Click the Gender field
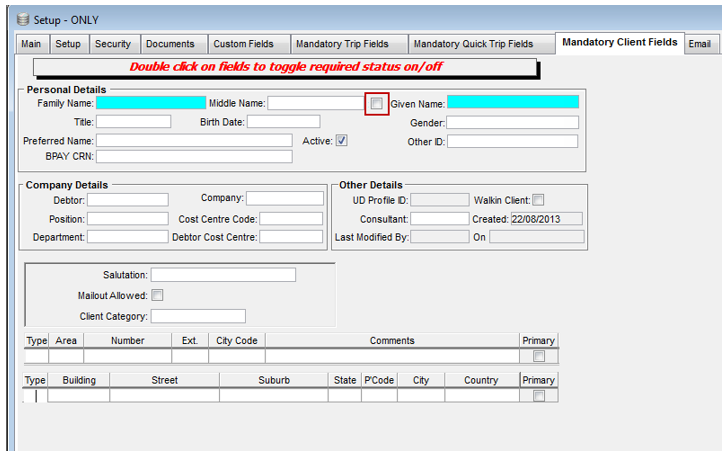The height and width of the screenshot is (459, 724). 513,122
